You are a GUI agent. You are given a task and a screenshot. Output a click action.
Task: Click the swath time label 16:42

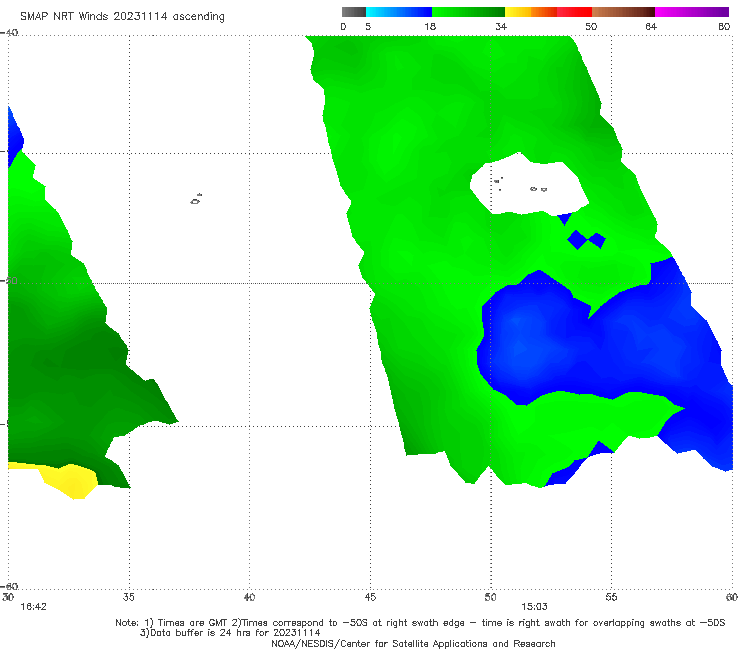pos(34,607)
